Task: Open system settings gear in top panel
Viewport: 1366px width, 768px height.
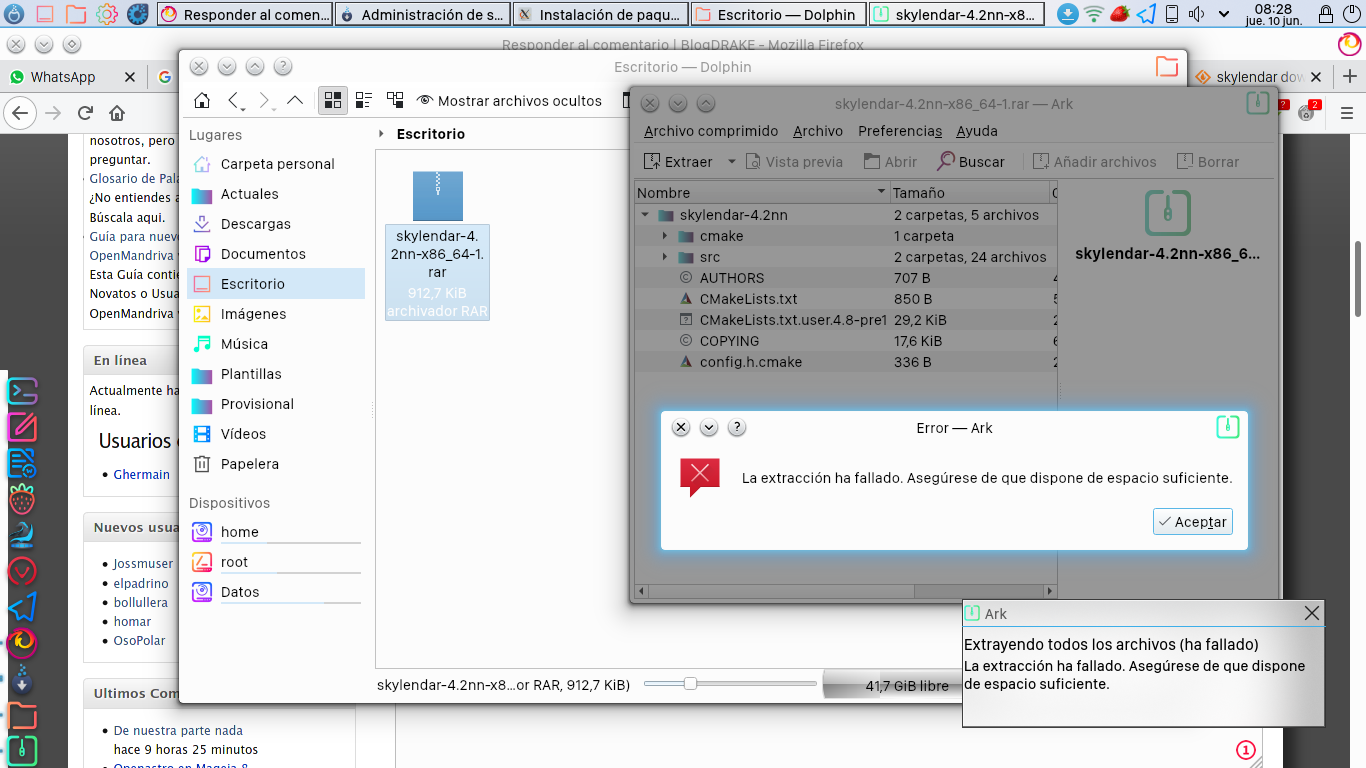Action: tap(107, 14)
